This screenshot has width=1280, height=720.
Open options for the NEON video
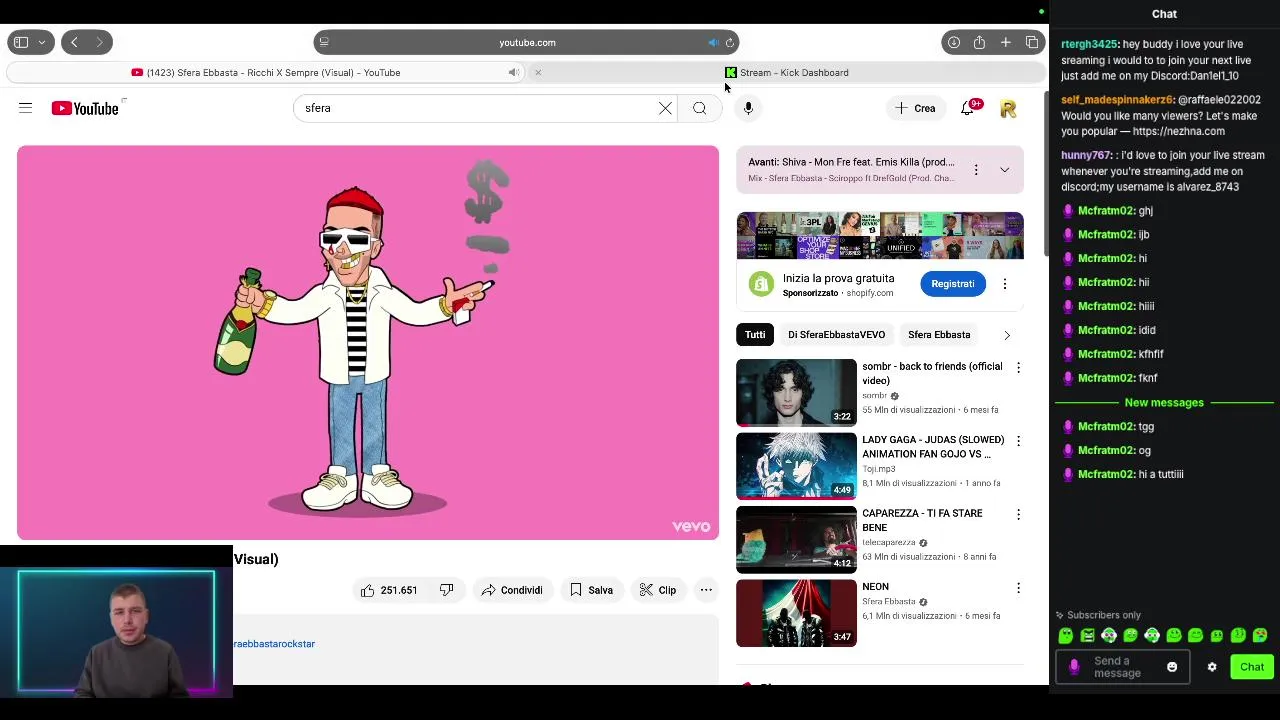pyautogui.click(x=1018, y=588)
